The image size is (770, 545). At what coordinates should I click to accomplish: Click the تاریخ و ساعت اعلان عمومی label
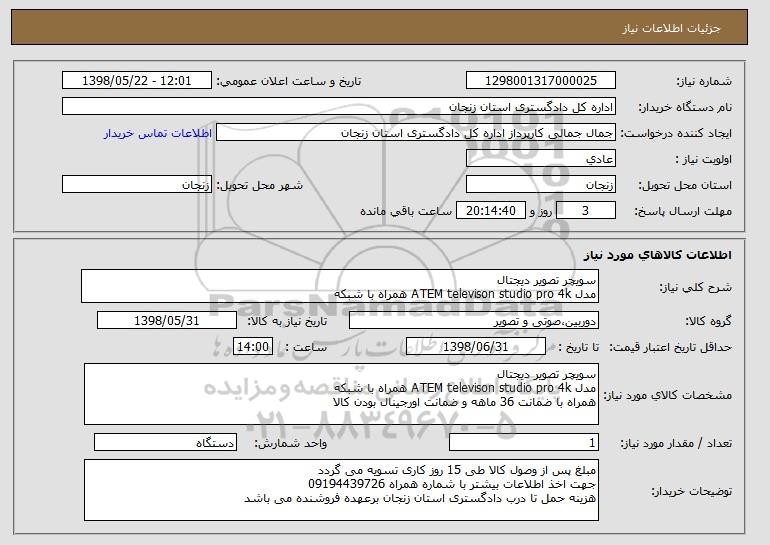[289, 81]
